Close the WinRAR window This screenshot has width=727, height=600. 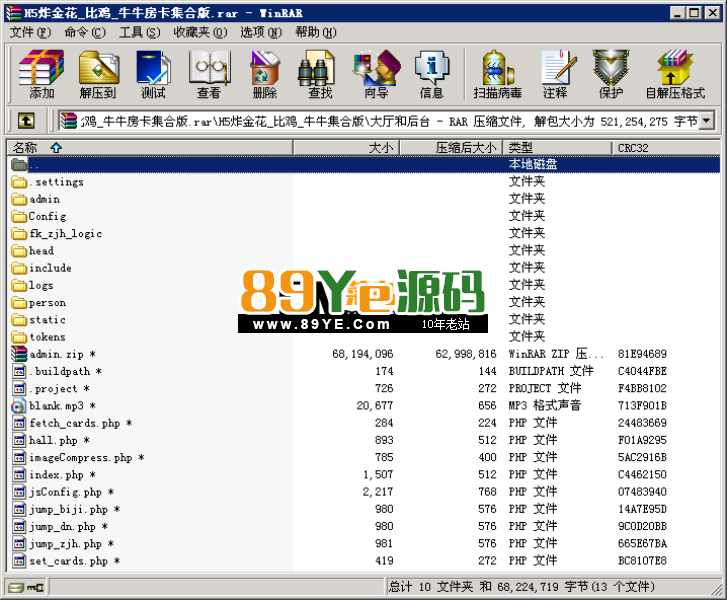point(713,13)
